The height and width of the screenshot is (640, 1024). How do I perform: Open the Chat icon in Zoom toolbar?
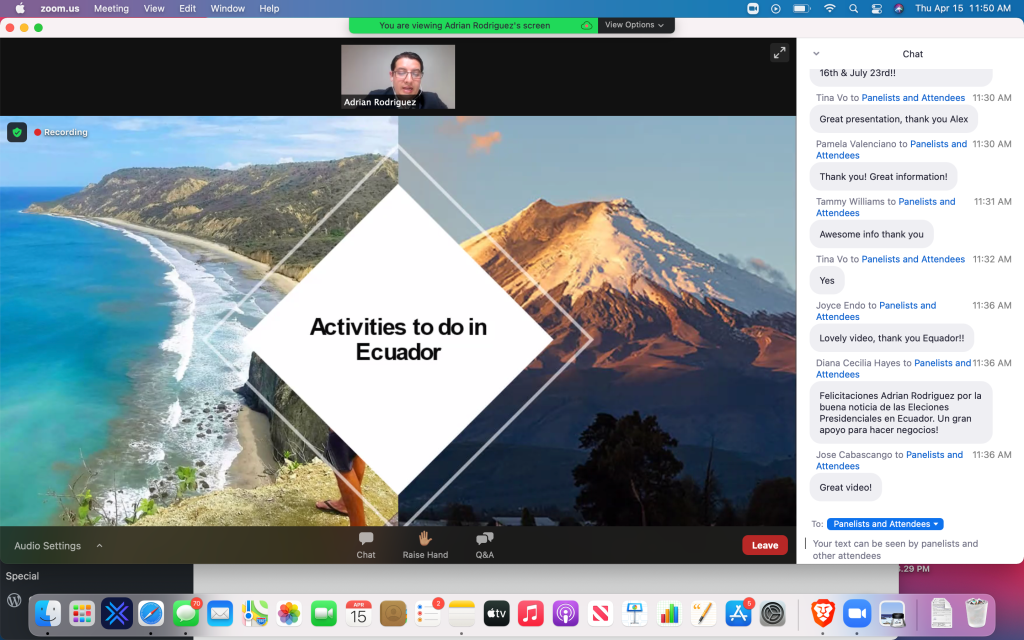[x=366, y=539]
